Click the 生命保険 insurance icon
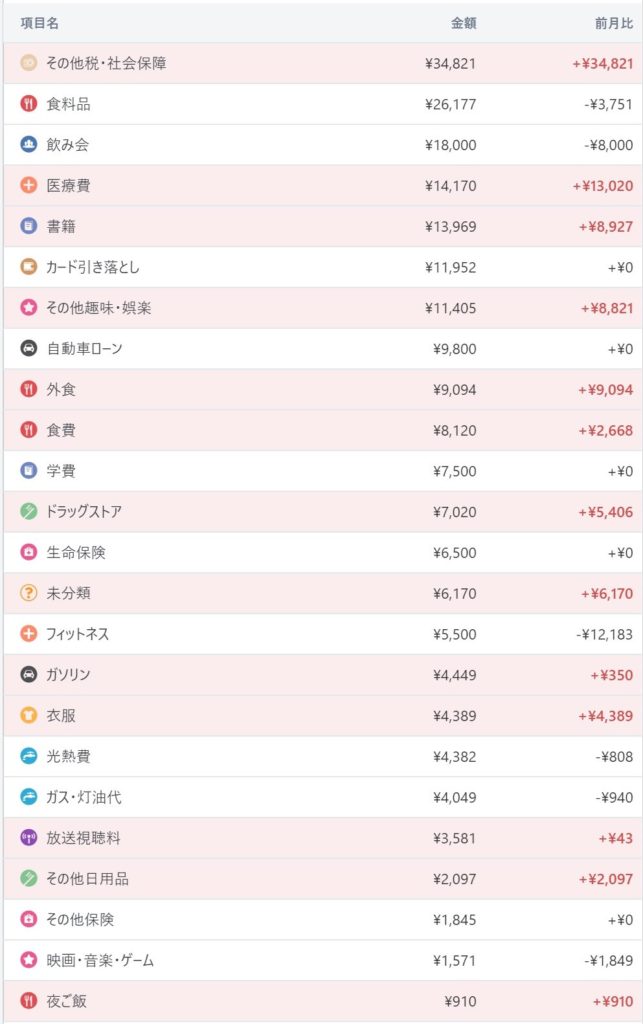643x1024 pixels. (28, 553)
